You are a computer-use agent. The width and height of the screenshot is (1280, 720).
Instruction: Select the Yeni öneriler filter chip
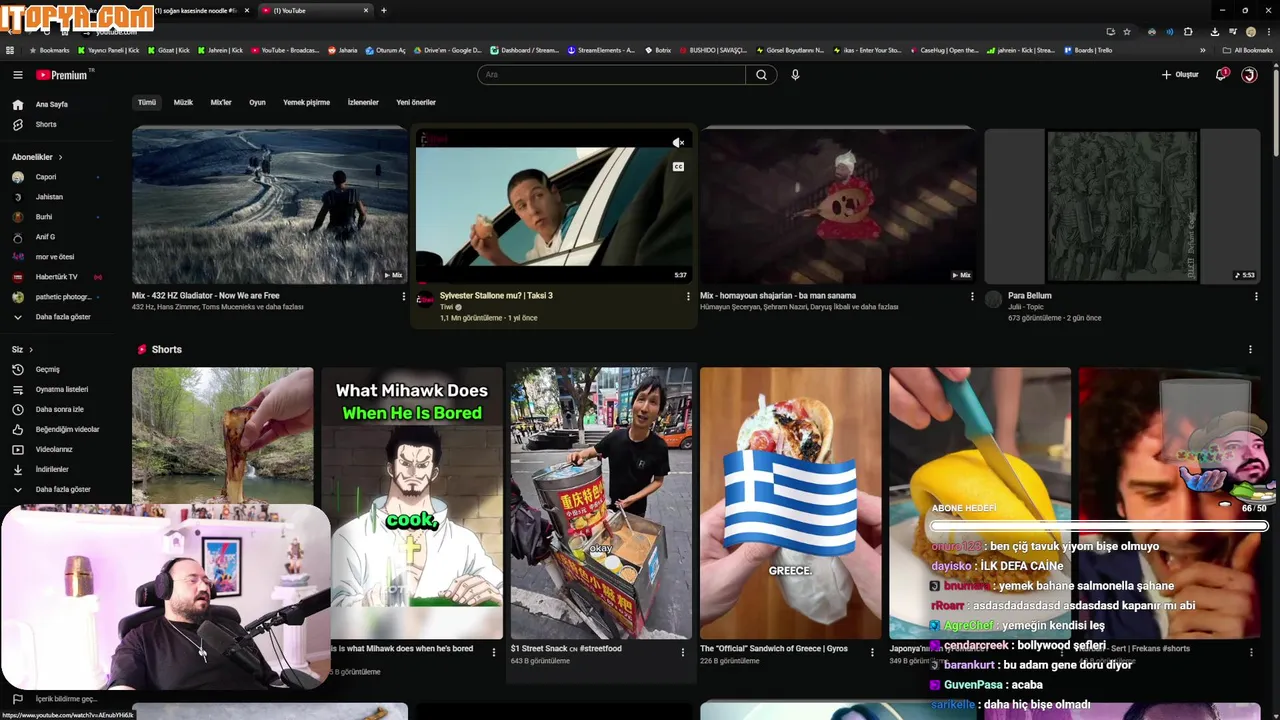[x=416, y=102]
